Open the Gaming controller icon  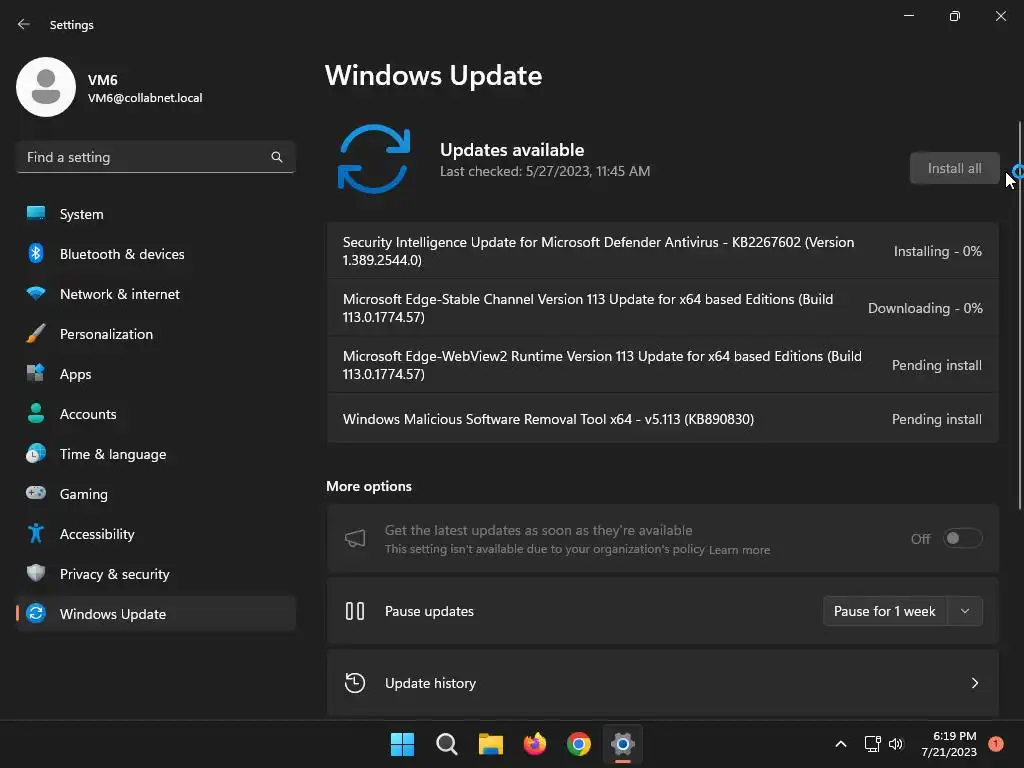36,493
